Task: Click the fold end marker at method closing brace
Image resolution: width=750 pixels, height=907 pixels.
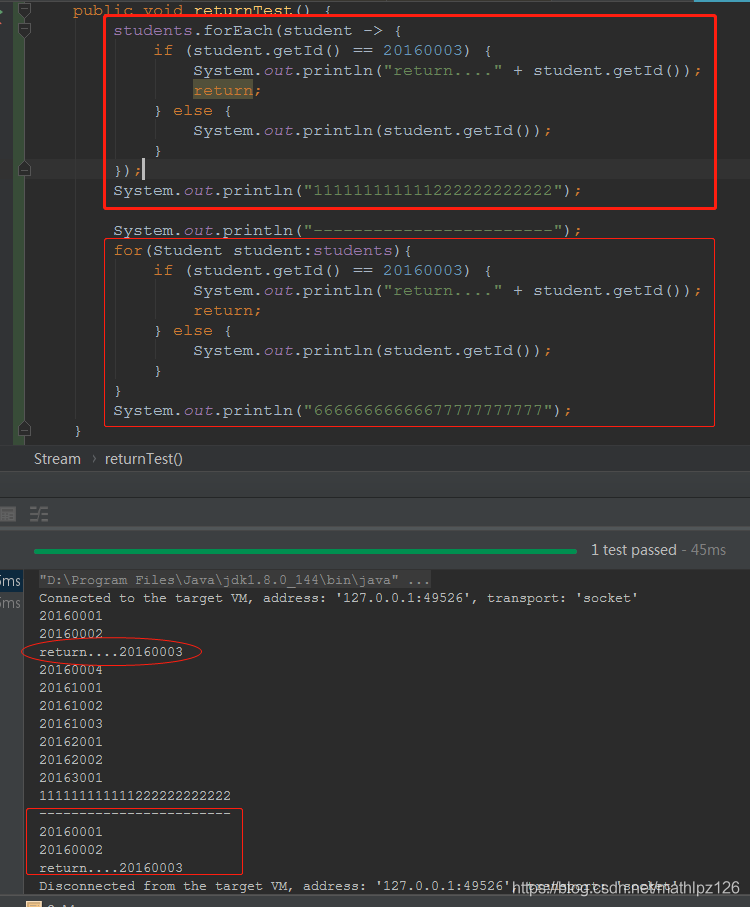Action: coord(23,431)
